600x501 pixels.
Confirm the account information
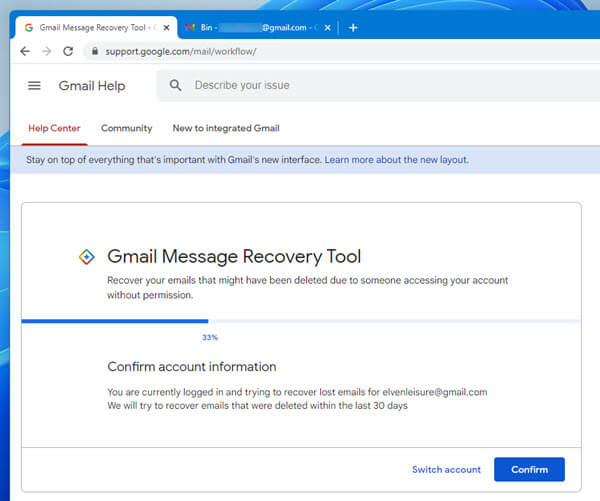[529, 469]
